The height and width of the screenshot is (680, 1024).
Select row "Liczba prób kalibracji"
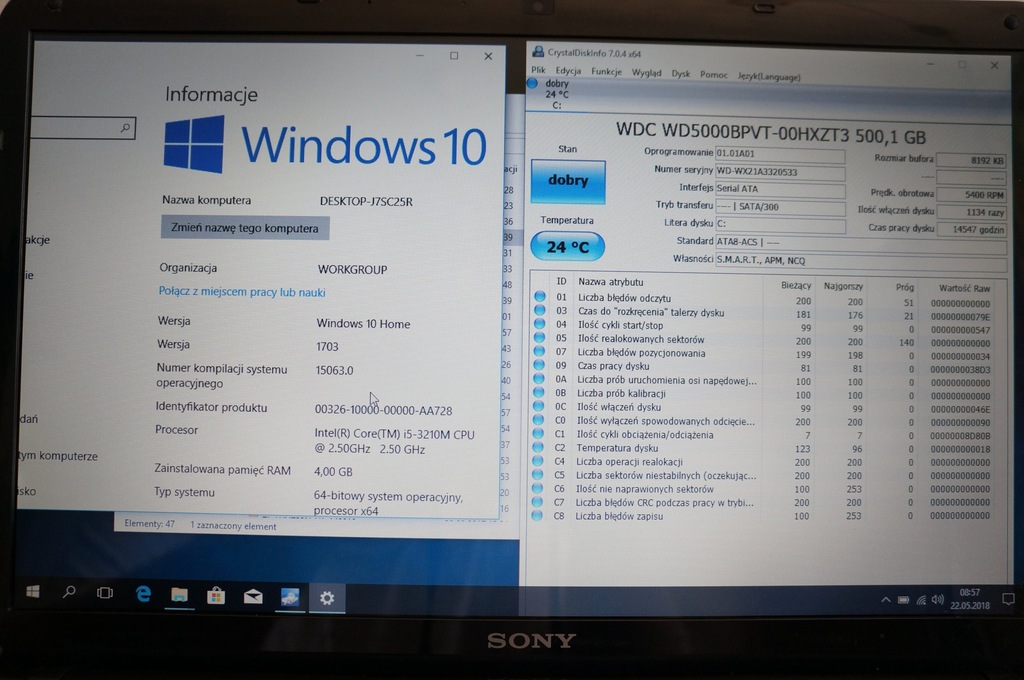coord(764,395)
